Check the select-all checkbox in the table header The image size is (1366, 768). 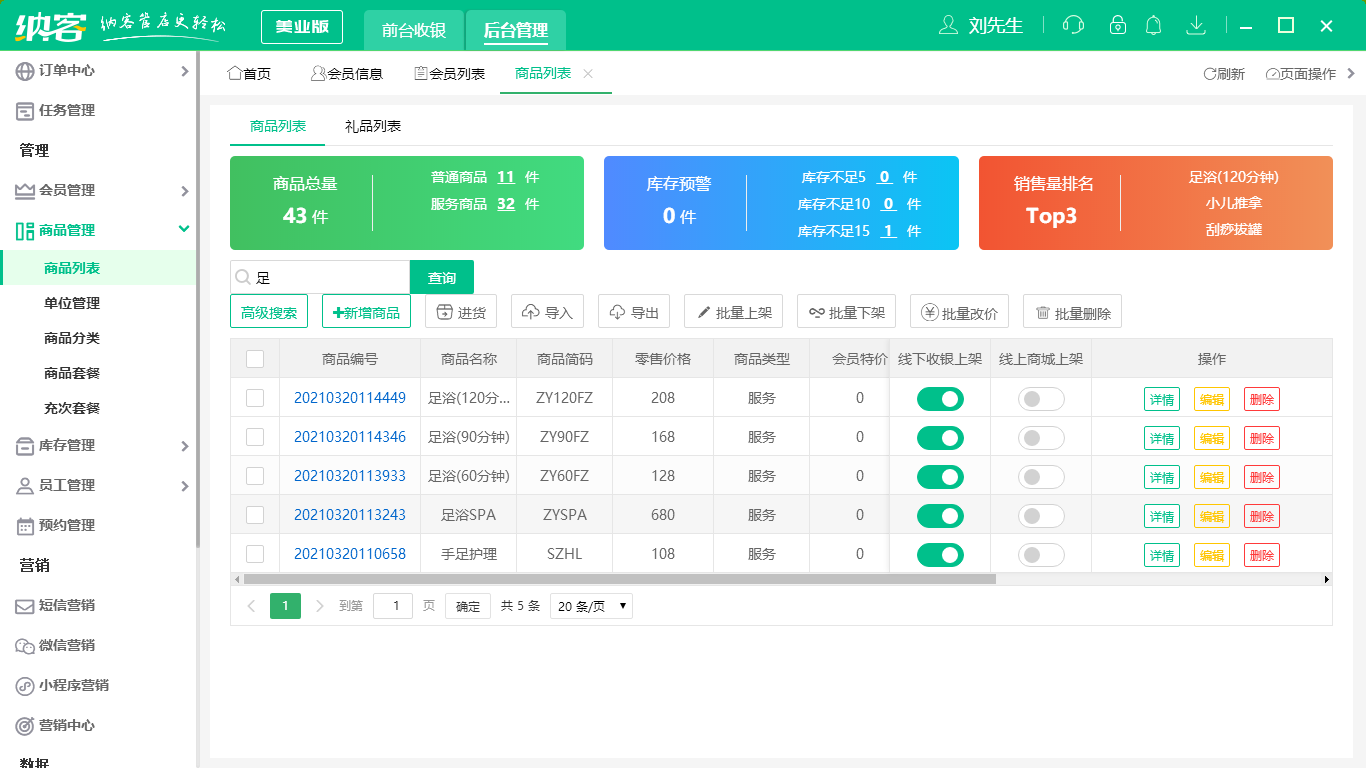(x=255, y=359)
